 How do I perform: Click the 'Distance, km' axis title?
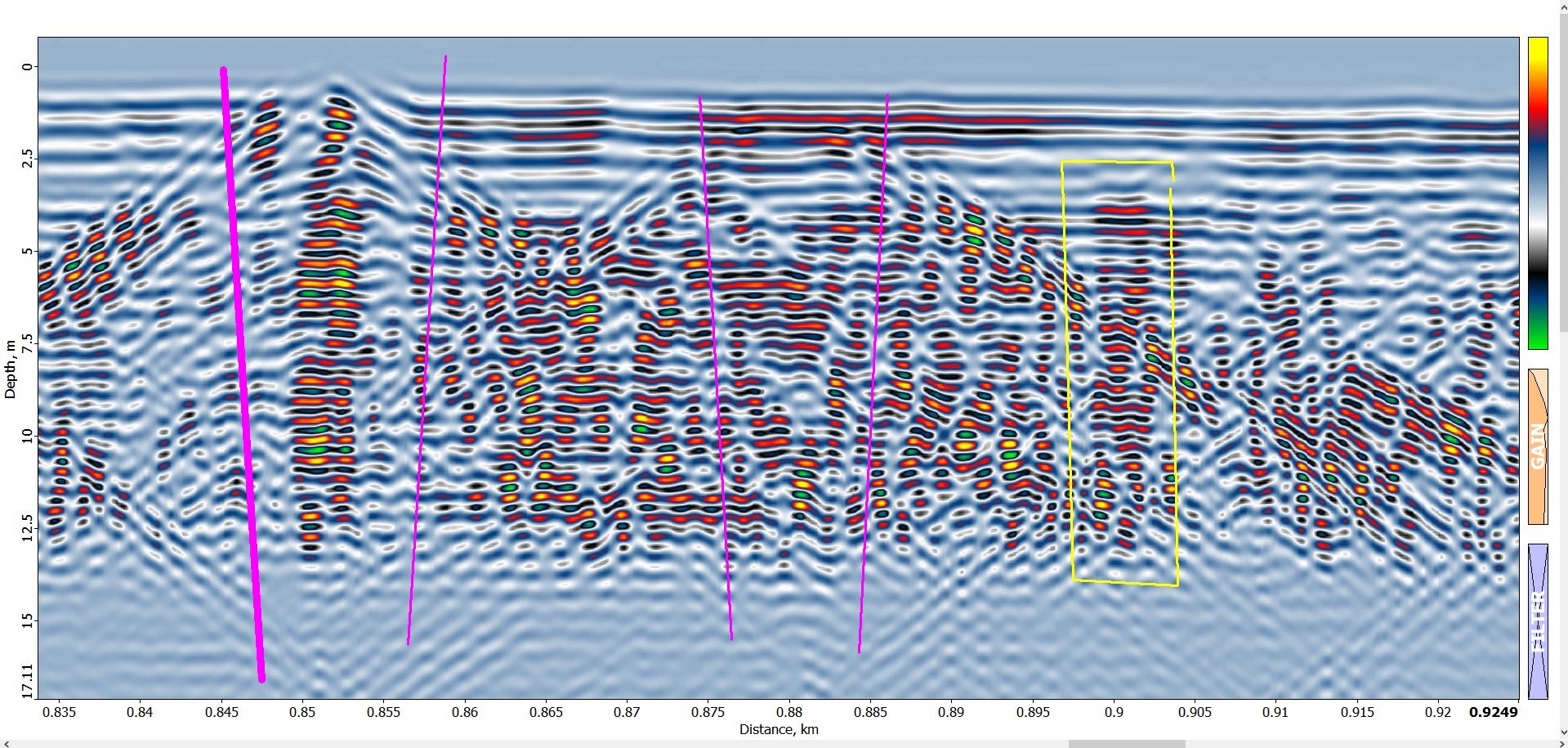point(778,729)
